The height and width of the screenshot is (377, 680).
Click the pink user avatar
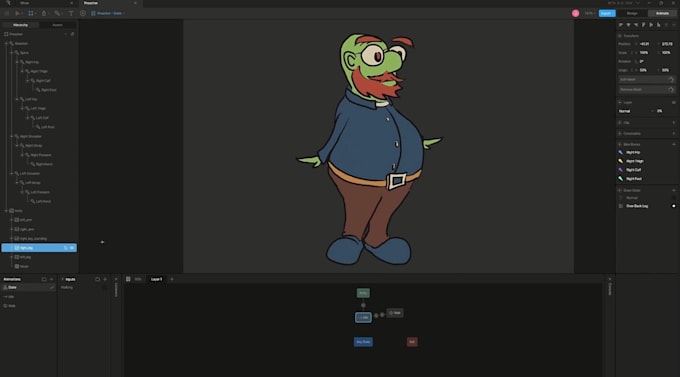click(575, 13)
